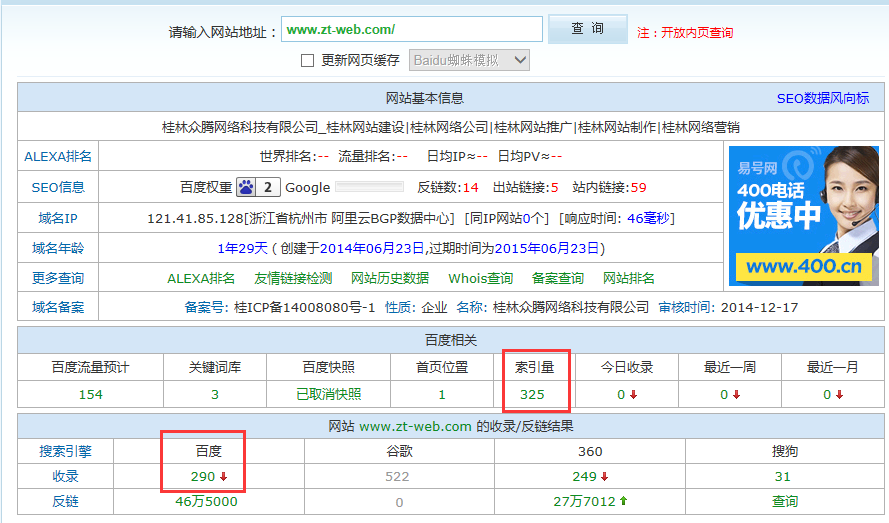The height and width of the screenshot is (523, 889).
Task: Click the index volume value 325
Action: point(532,394)
